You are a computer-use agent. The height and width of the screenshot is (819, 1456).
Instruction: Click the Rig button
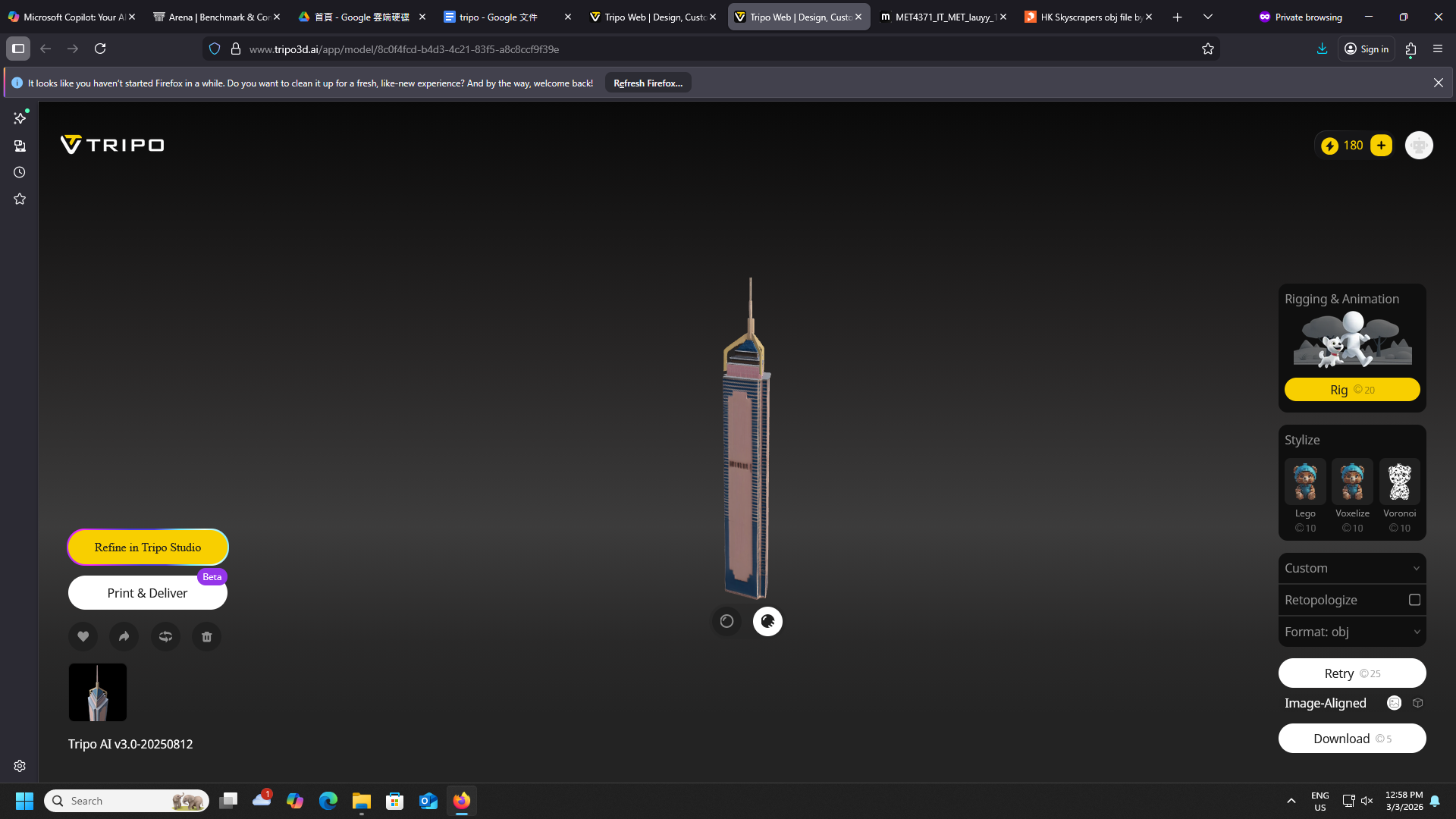[1352, 390]
